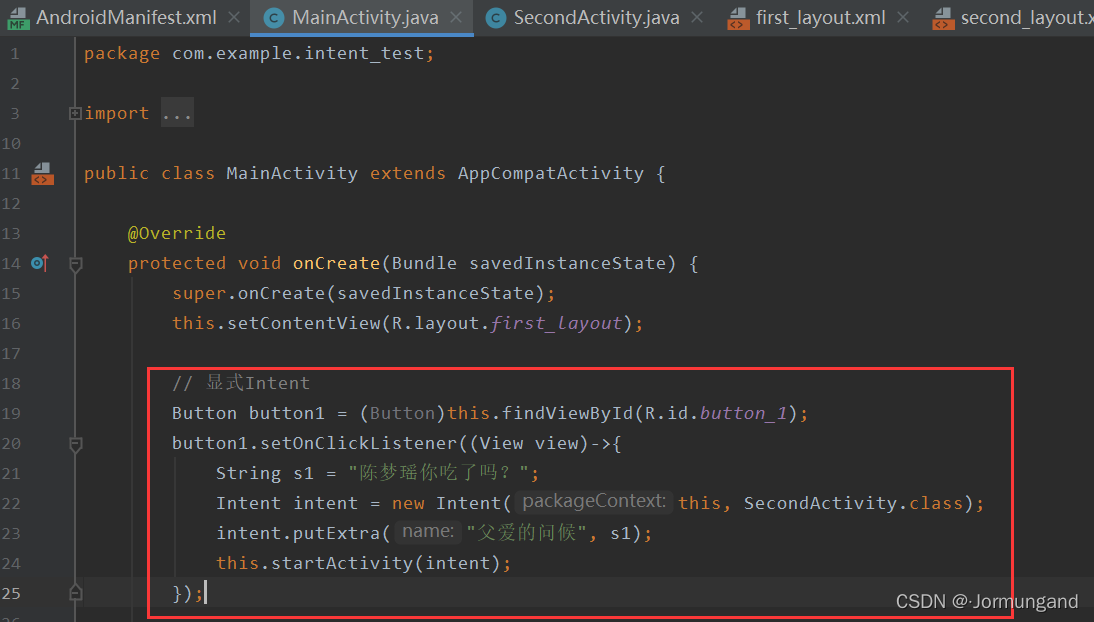Collapse the onCreate method fold marker
The height and width of the screenshot is (622, 1094).
pyautogui.click(x=75, y=264)
